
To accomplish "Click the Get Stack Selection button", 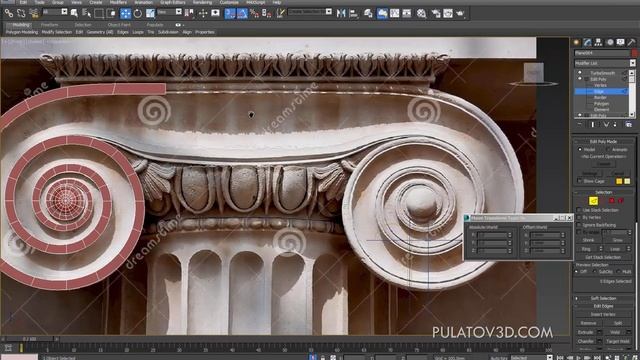I will pos(603,257).
